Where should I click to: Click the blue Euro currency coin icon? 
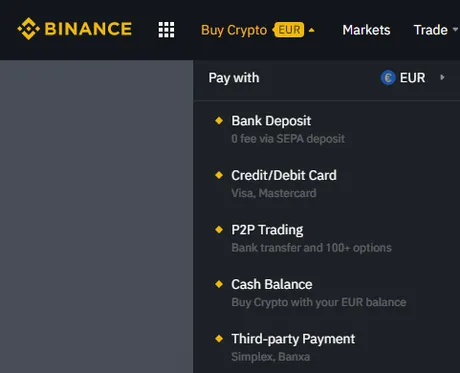(388, 78)
